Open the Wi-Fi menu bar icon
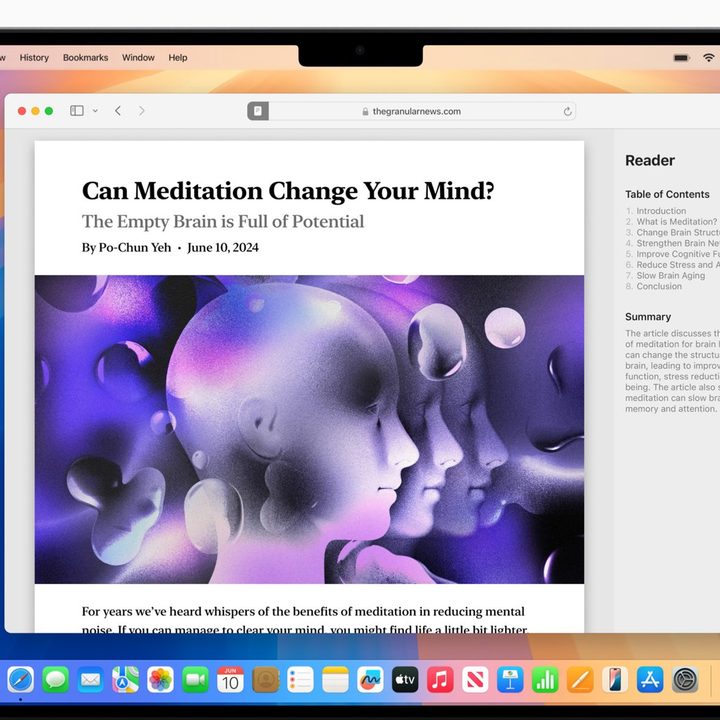This screenshot has height=720, width=720. (x=709, y=57)
